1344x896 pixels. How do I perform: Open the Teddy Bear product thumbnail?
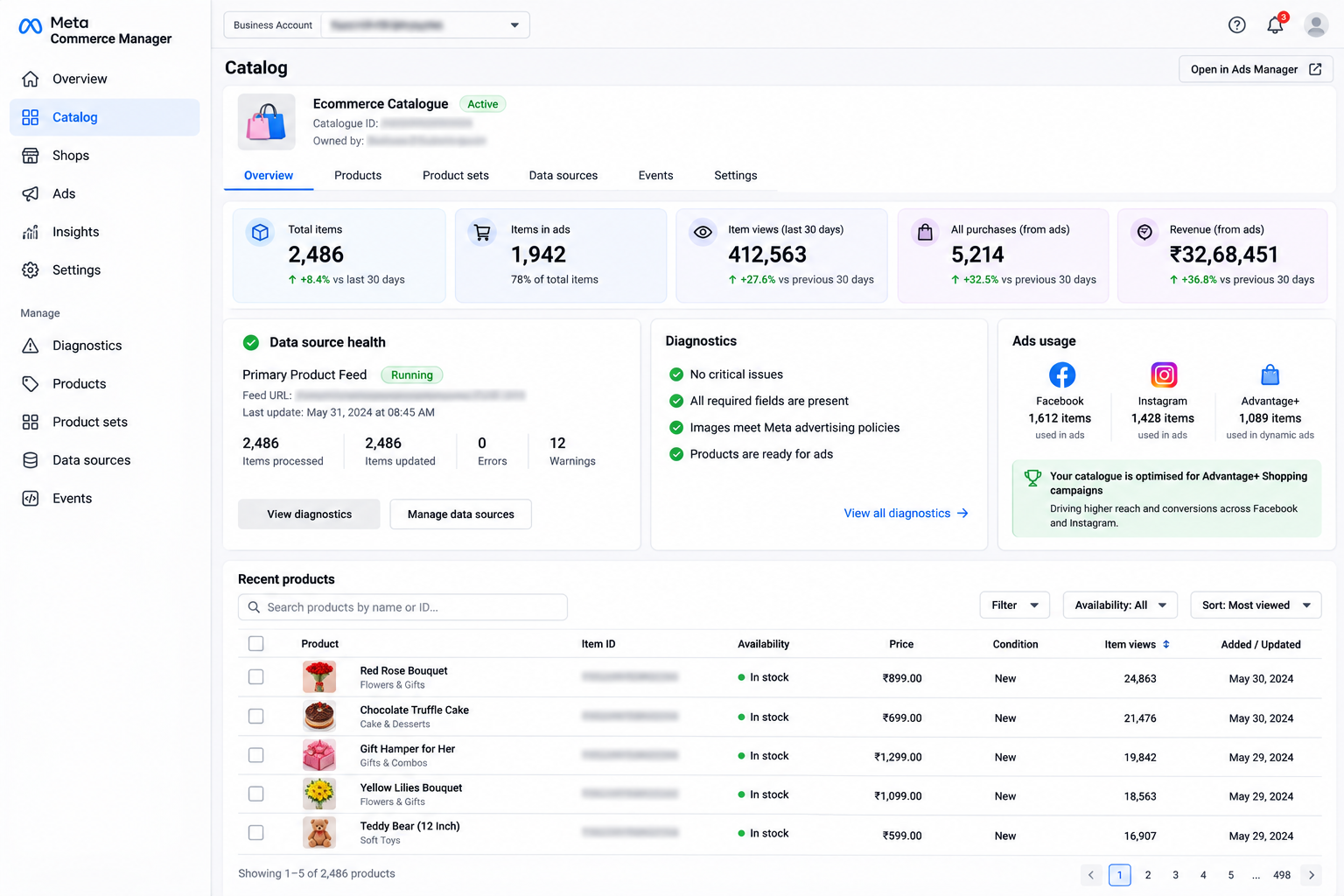(319, 833)
